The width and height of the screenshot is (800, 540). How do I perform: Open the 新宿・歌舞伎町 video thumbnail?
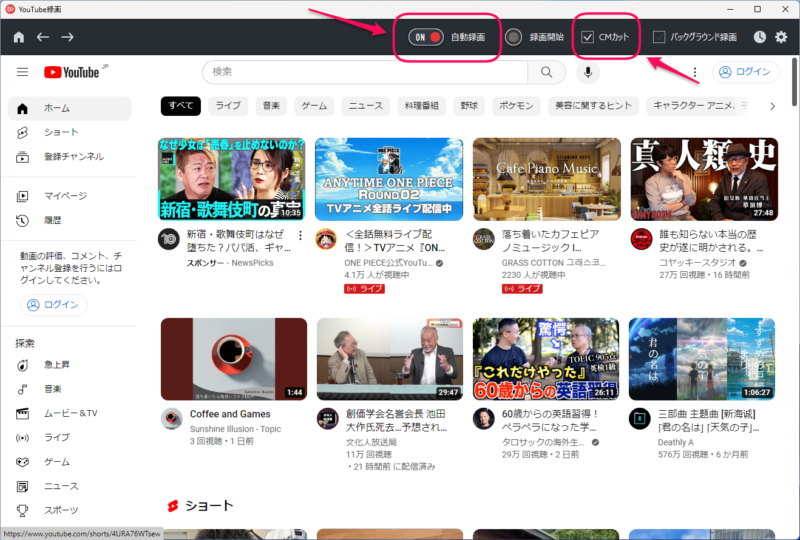coord(232,179)
